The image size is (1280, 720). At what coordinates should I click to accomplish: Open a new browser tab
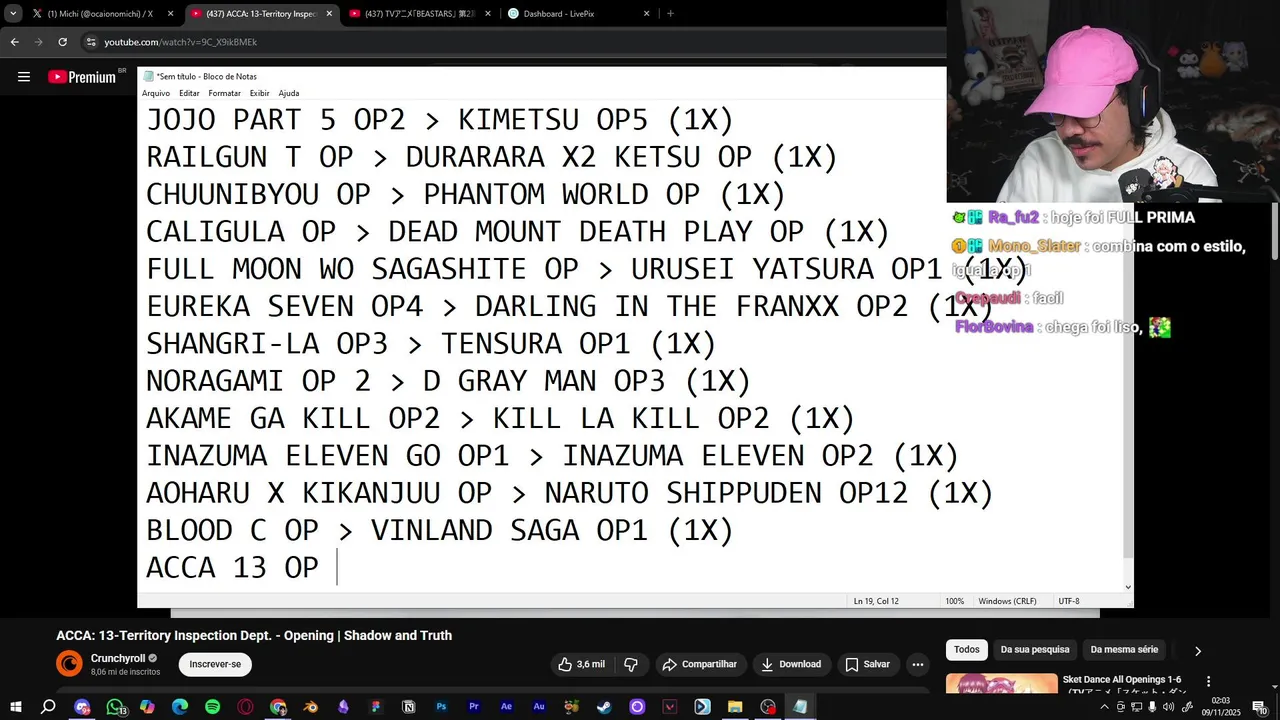(670, 14)
